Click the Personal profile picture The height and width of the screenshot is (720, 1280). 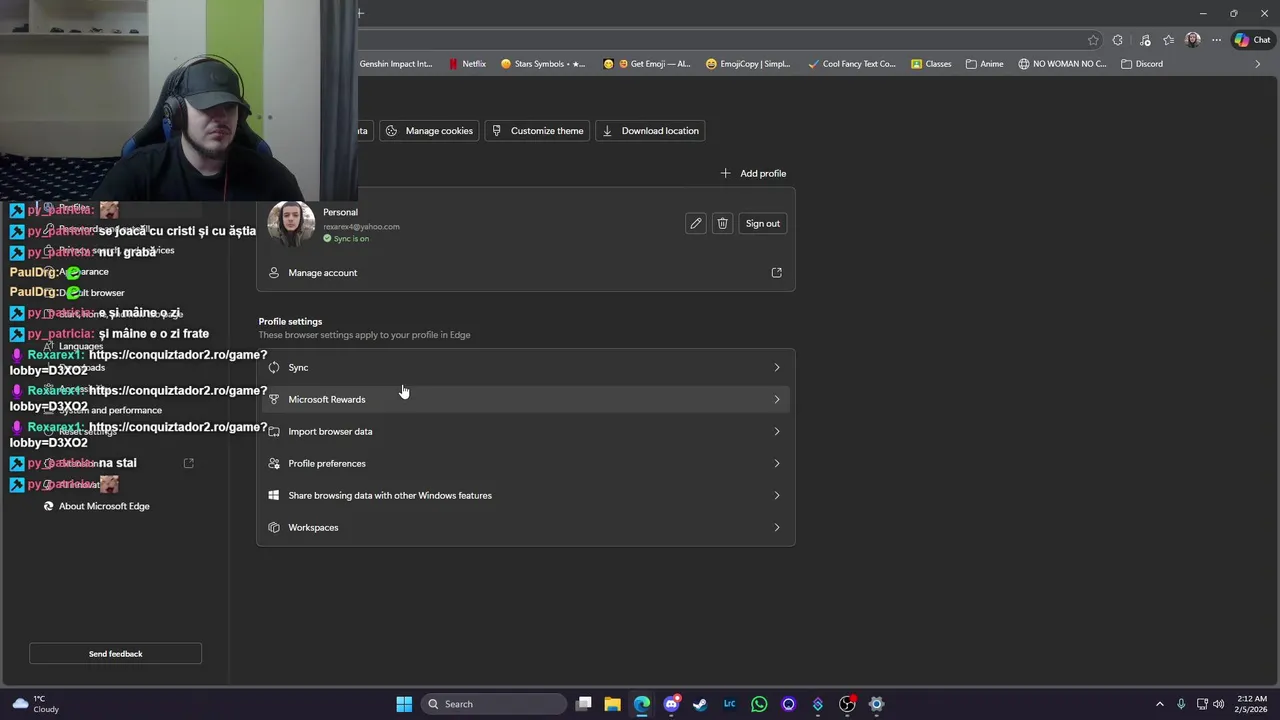coord(291,224)
